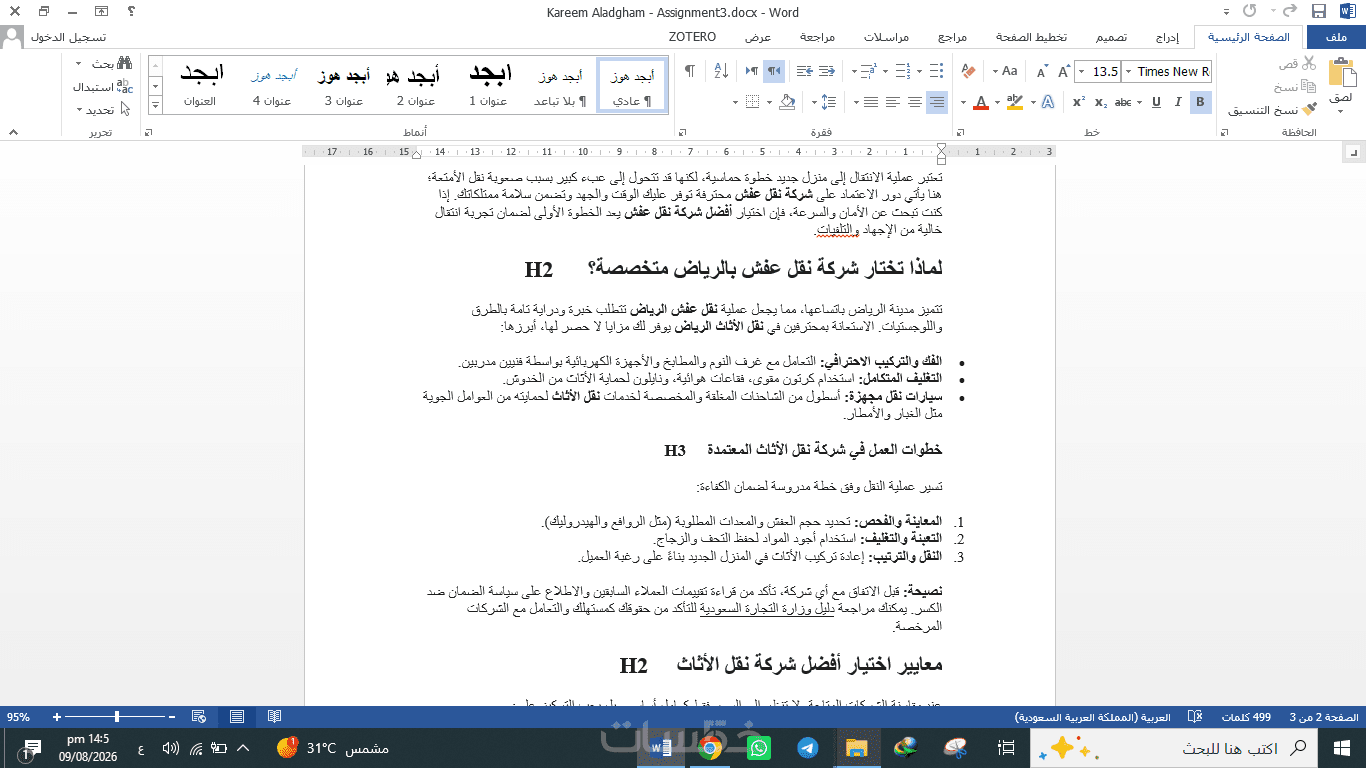Toggle Strikethrough (abc) formatting
This screenshot has height=768, width=1366.
click(x=1123, y=102)
